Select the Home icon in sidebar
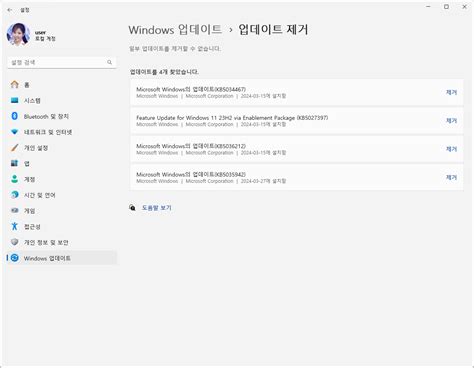The height and width of the screenshot is (368, 474). pos(14,85)
